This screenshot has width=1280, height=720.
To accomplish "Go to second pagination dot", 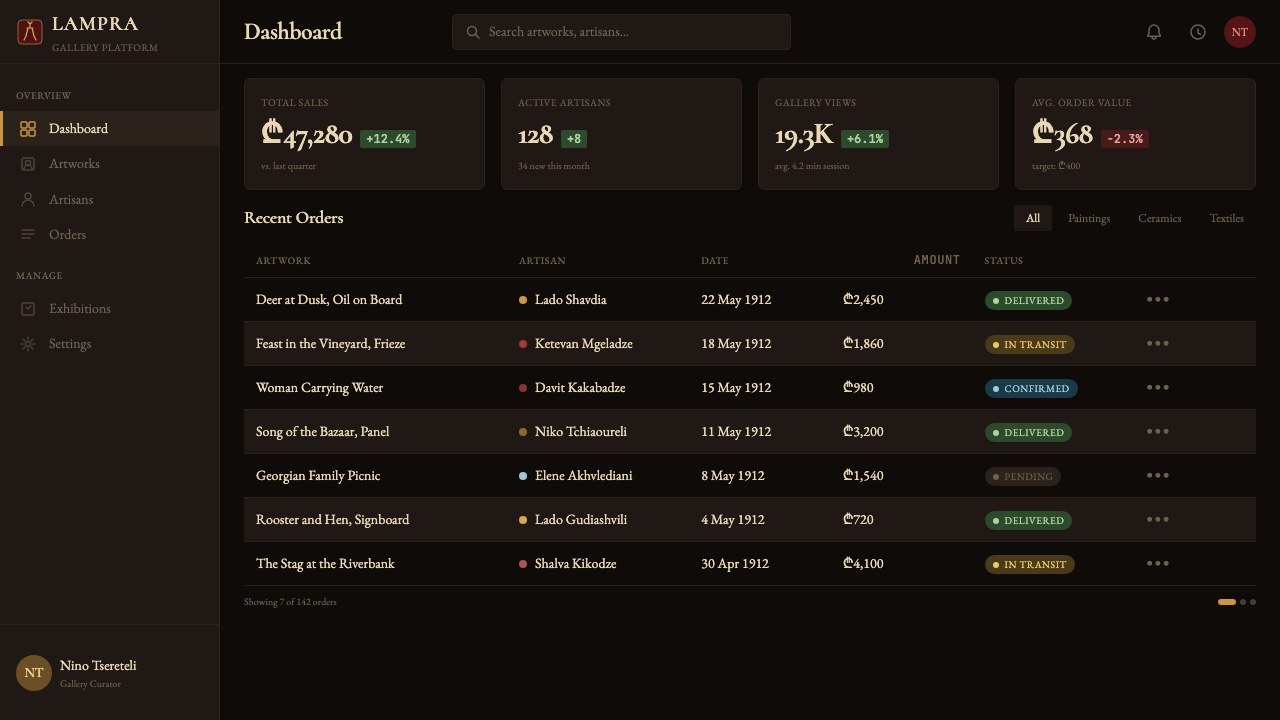I will (1243, 602).
